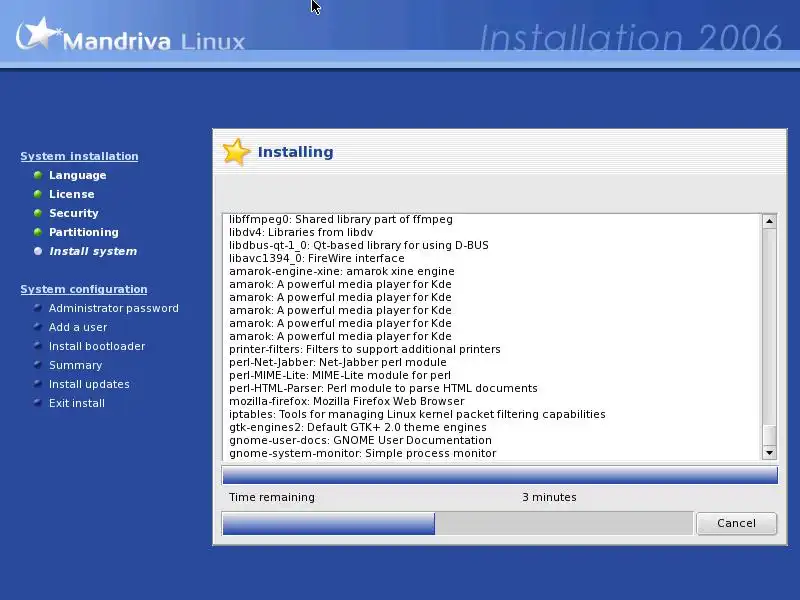Open the Install bootloader step

[x=97, y=346]
